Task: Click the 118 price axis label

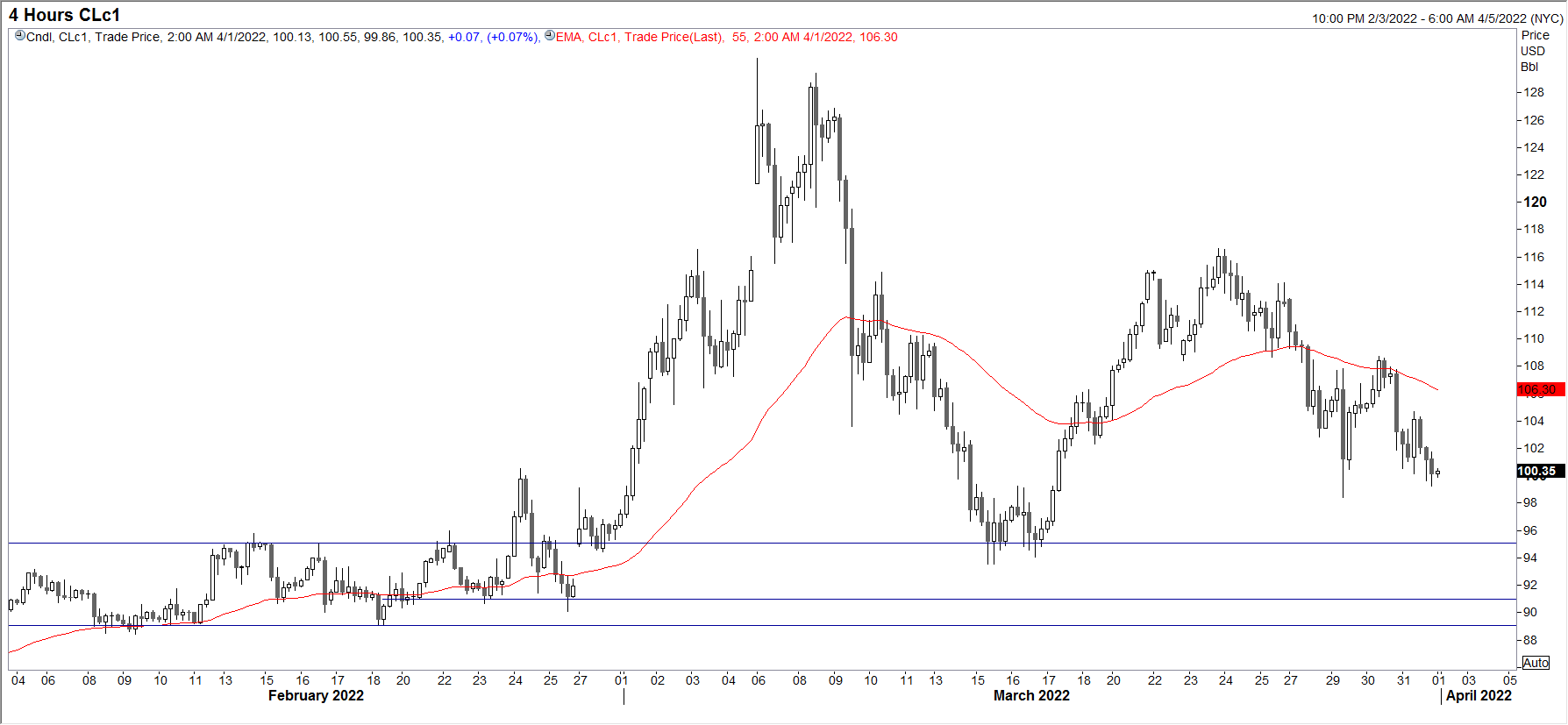Action: tap(1534, 229)
